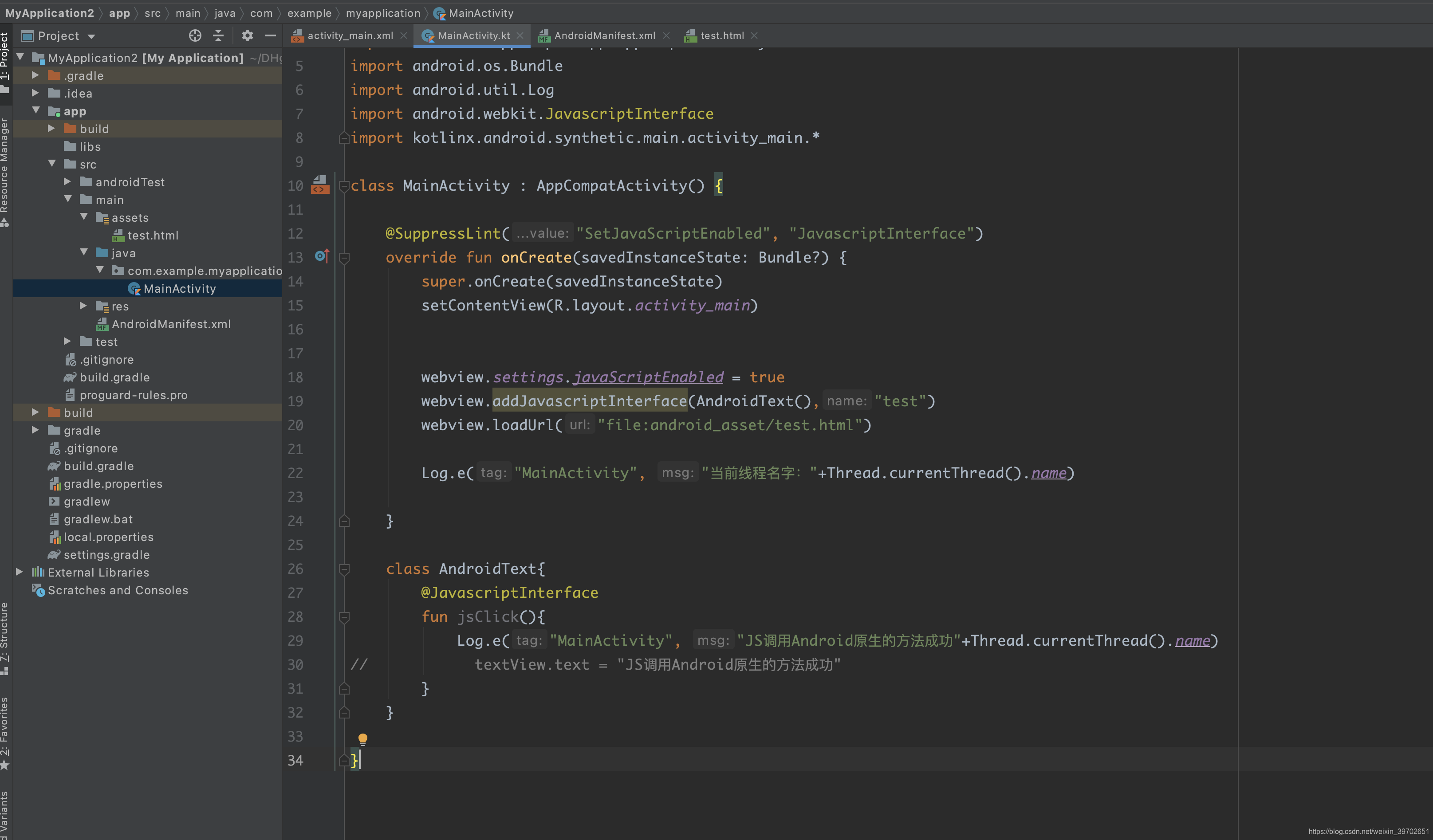Click the yellow lightbulb intention icon
1433x840 pixels.
363,739
